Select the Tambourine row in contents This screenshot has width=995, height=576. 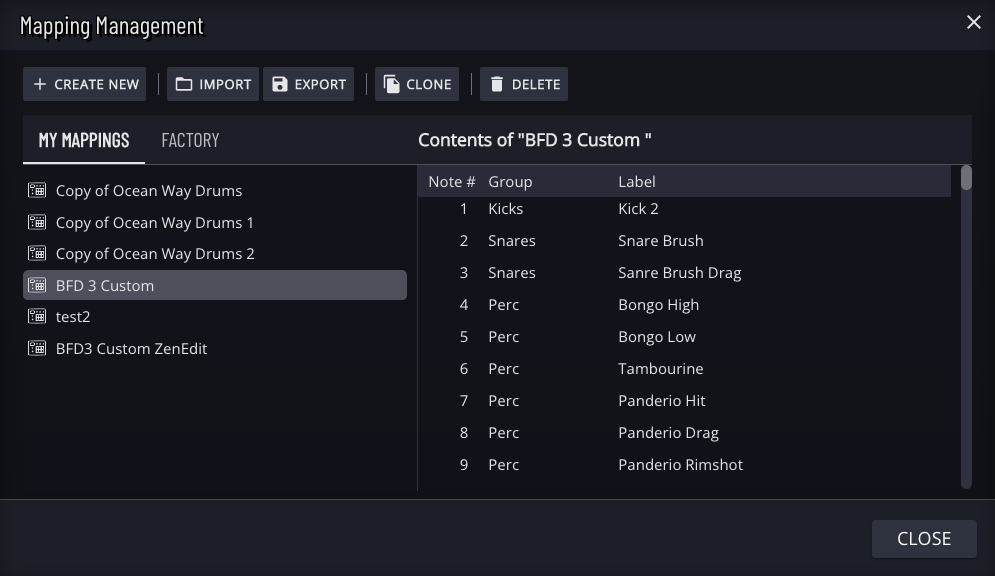click(660, 369)
